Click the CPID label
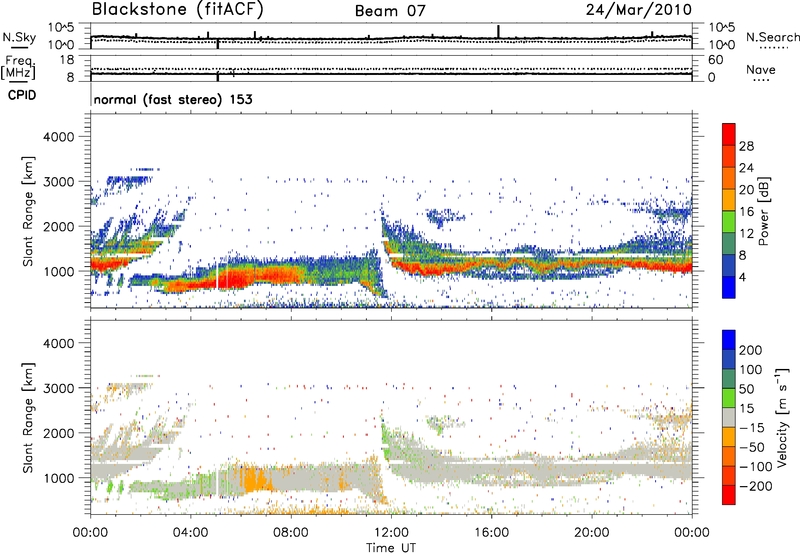800x554 pixels. tap(22, 95)
